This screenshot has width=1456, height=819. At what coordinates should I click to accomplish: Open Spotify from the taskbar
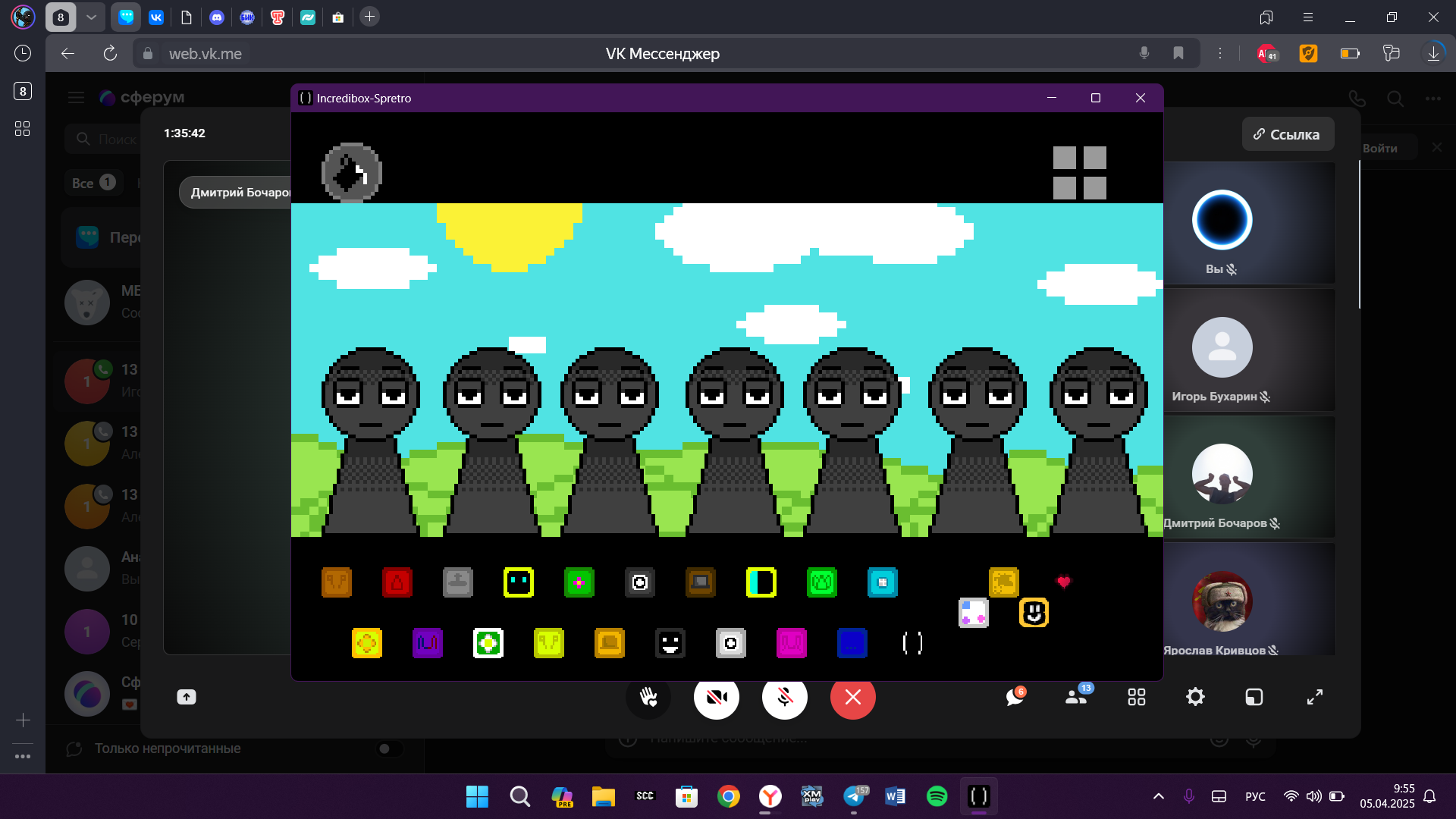click(x=937, y=796)
